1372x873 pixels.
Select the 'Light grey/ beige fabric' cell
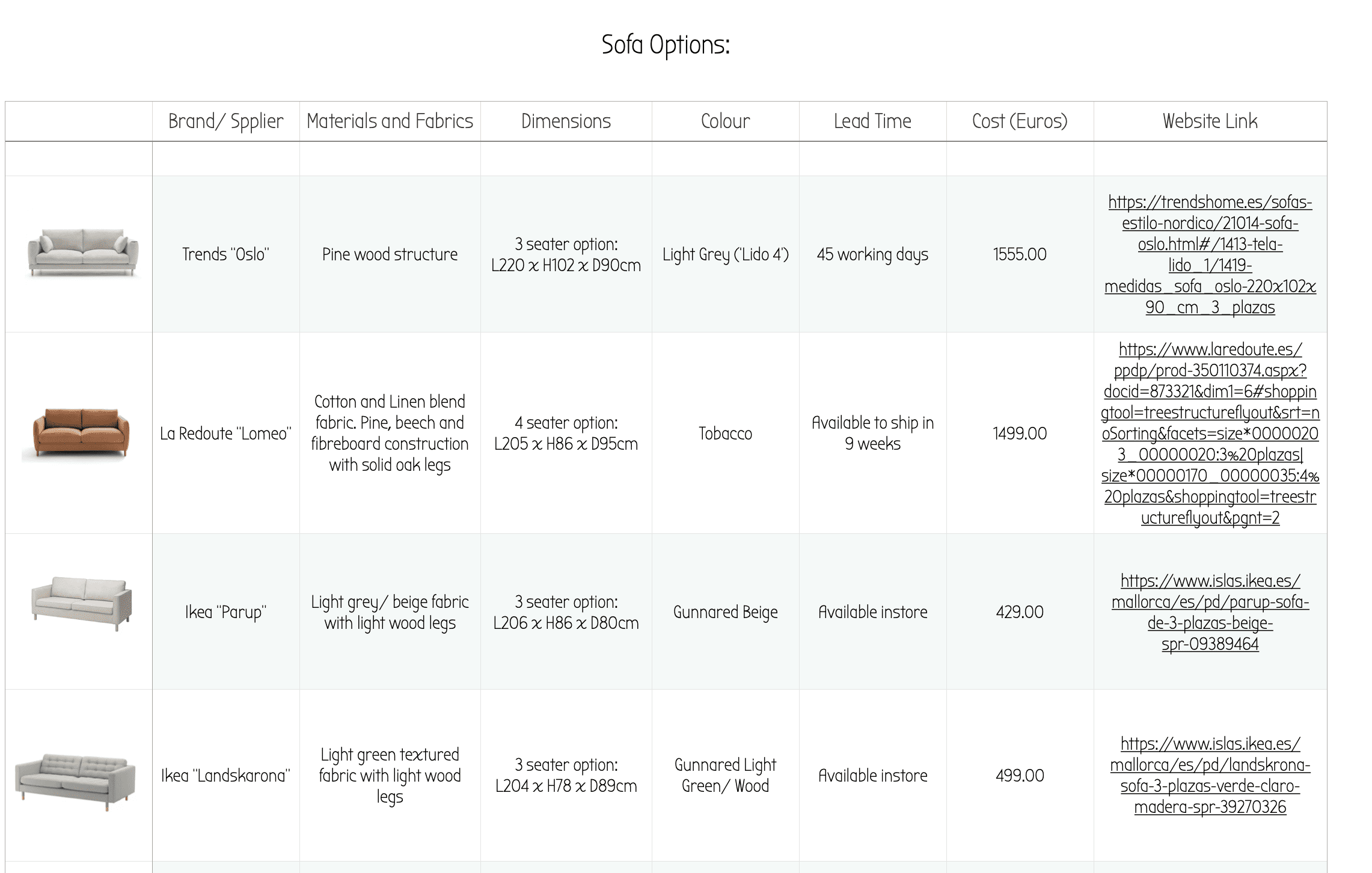point(390,612)
